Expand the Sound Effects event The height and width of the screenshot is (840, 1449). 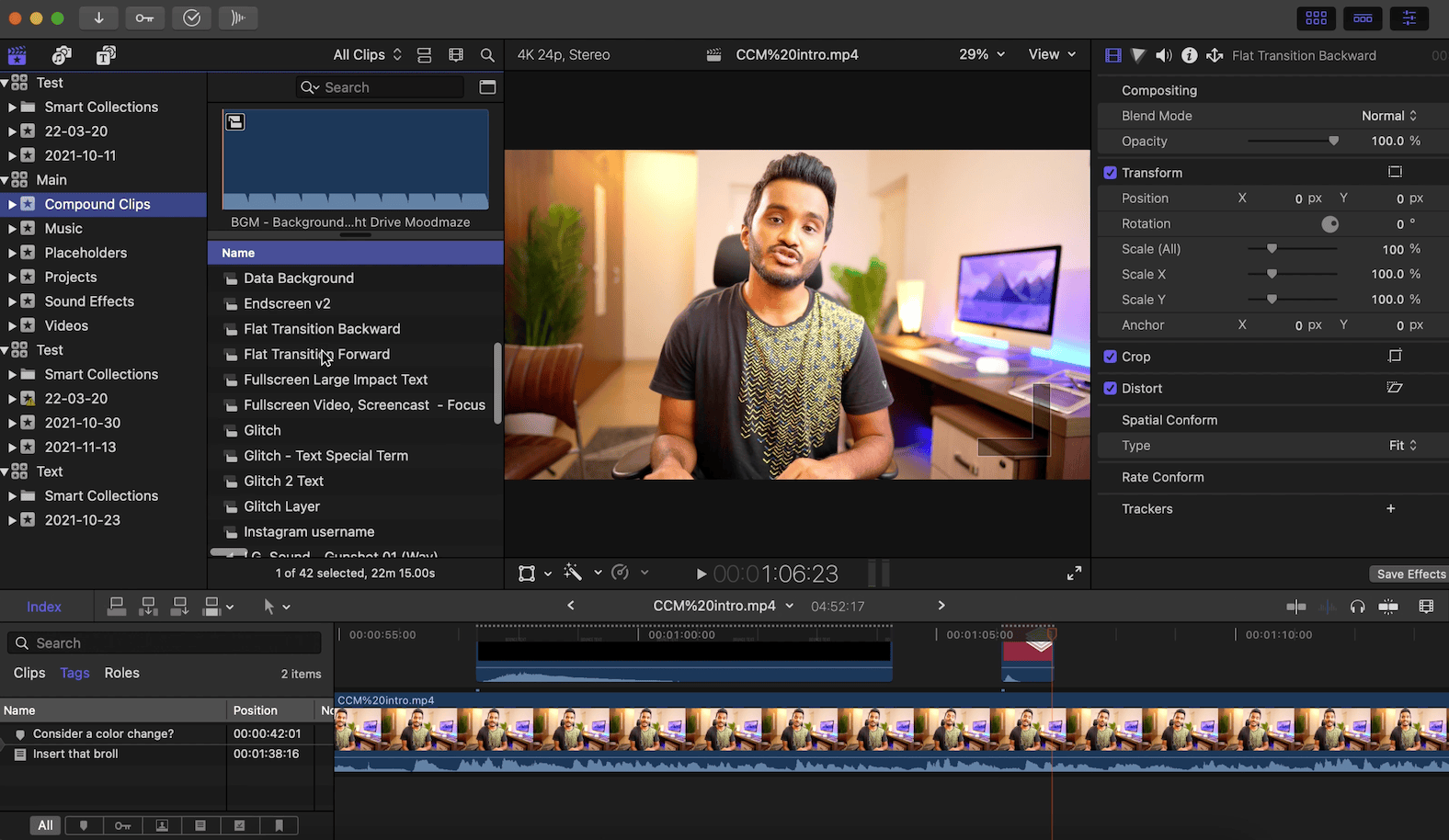(12, 301)
